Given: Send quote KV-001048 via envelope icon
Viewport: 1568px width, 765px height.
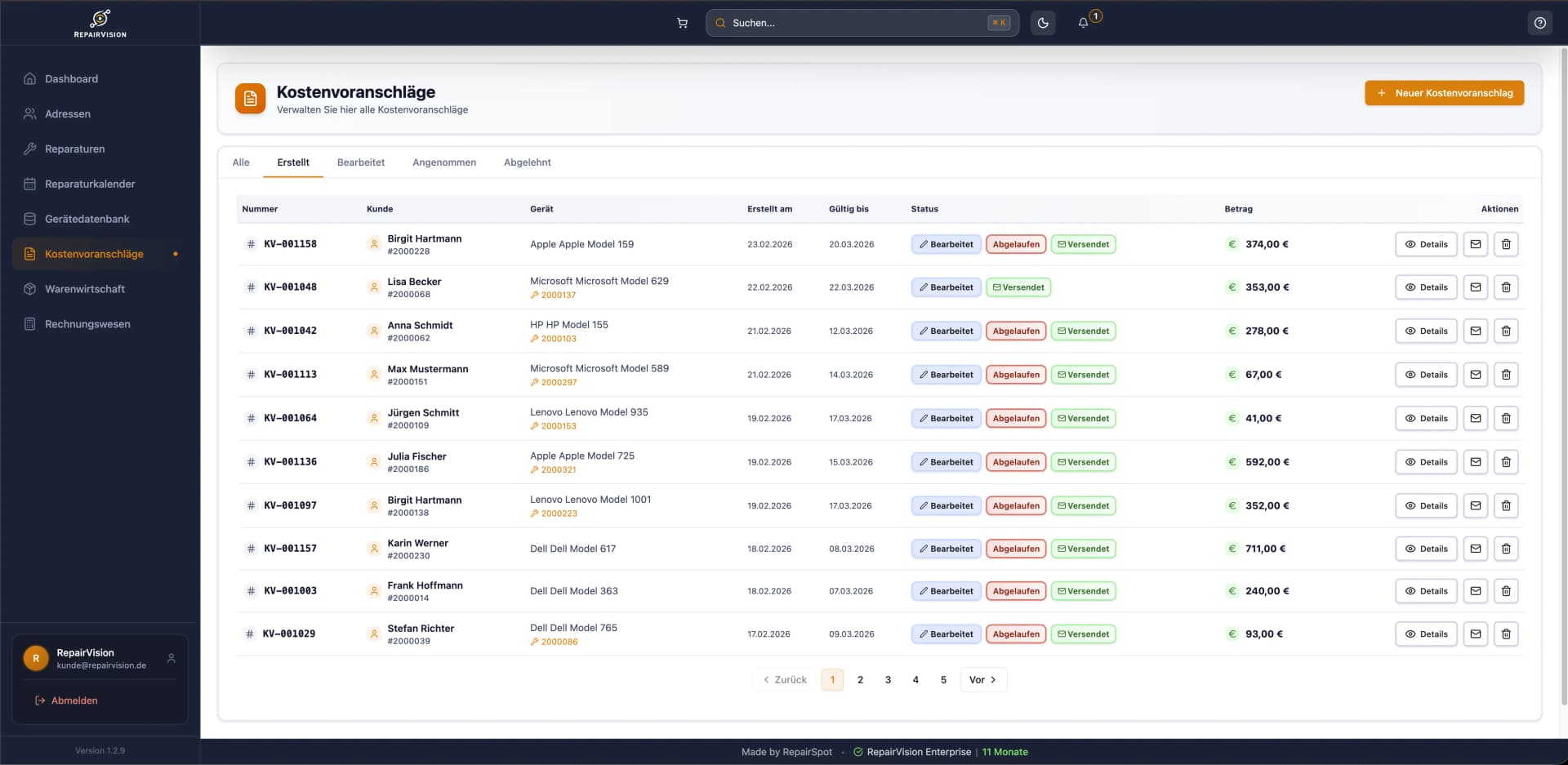Looking at the screenshot, I should (x=1475, y=287).
